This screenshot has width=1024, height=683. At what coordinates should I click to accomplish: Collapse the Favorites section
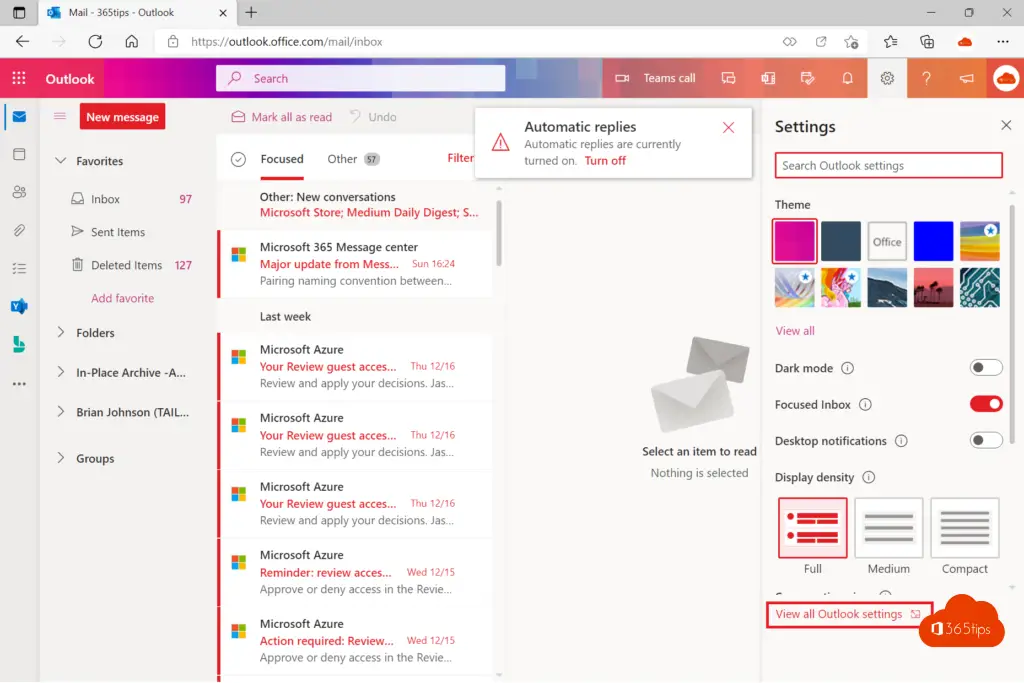coord(61,161)
